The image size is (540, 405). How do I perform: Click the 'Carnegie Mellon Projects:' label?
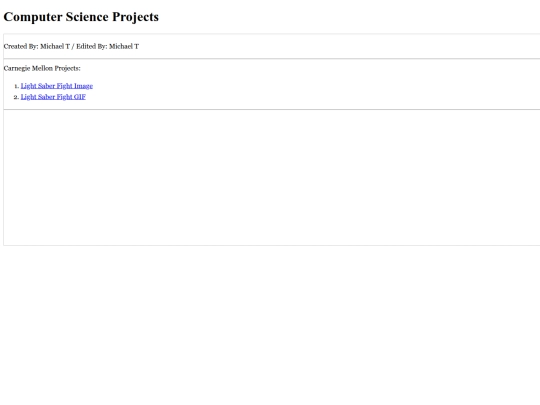point(42,68)
